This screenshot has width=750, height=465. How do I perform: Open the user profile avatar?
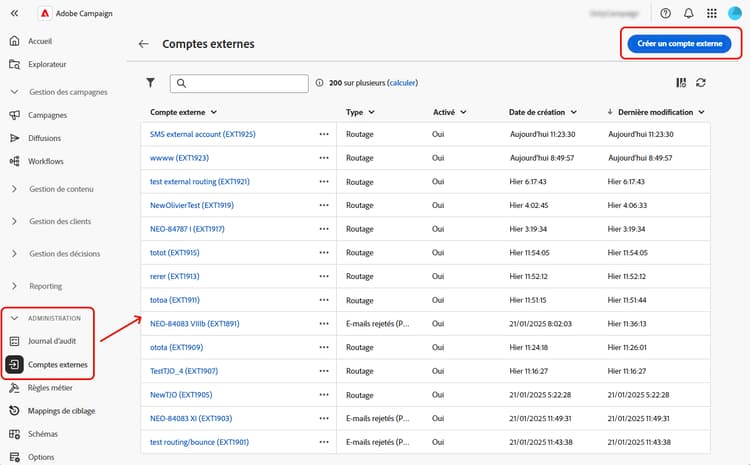point(734,13)
